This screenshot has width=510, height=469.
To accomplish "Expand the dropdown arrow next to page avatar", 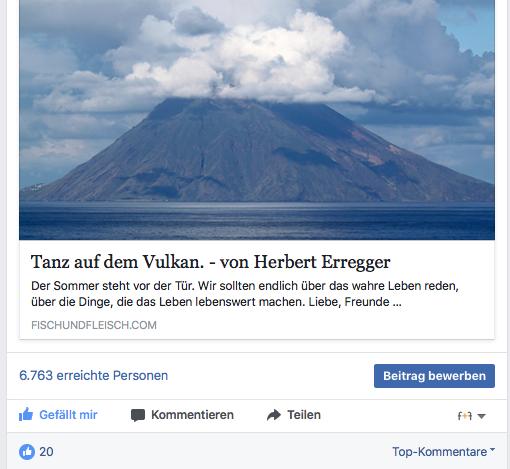I will coord(481,416).
